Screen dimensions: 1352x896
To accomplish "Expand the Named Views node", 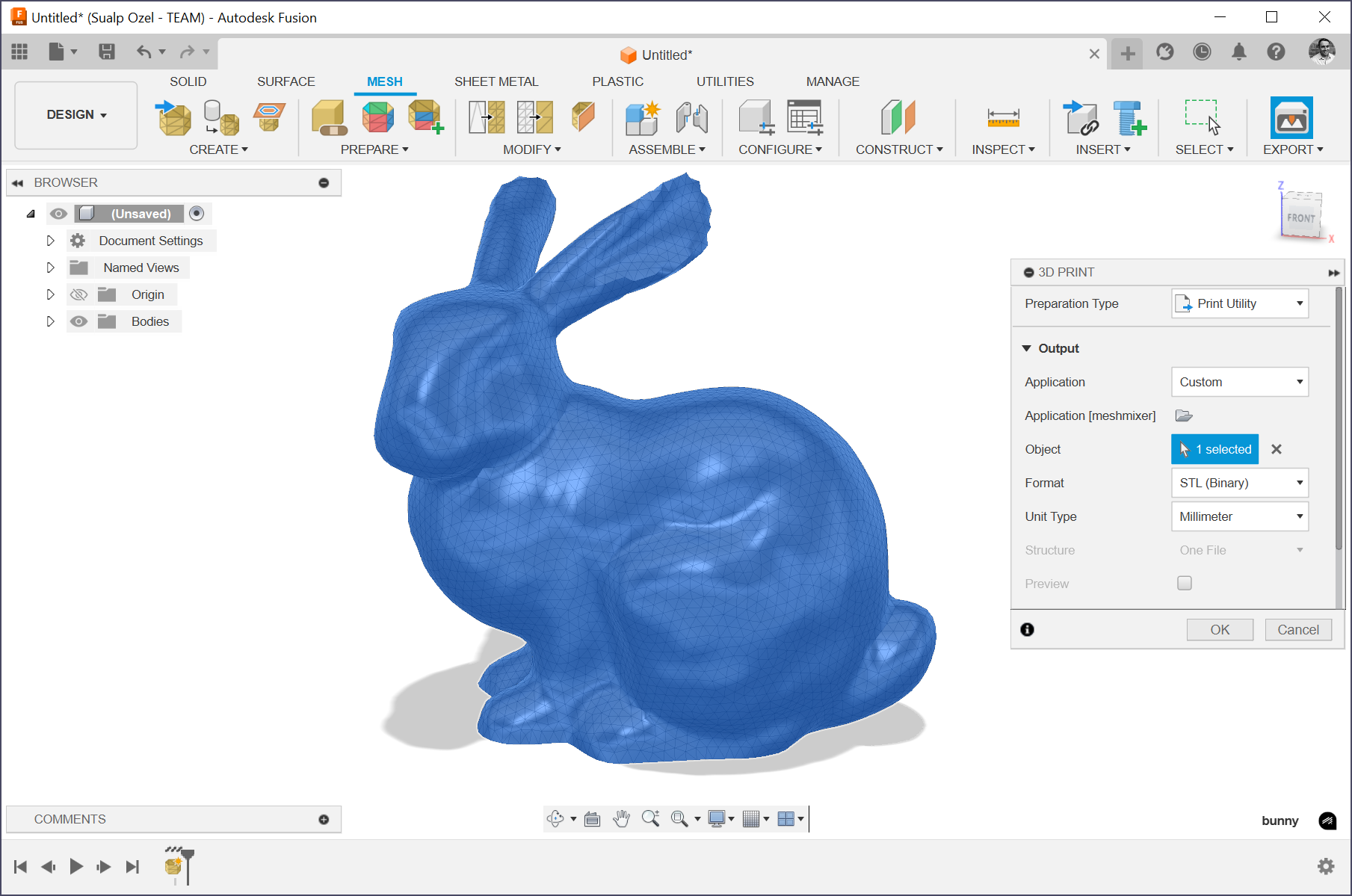I will pos(50,268).
